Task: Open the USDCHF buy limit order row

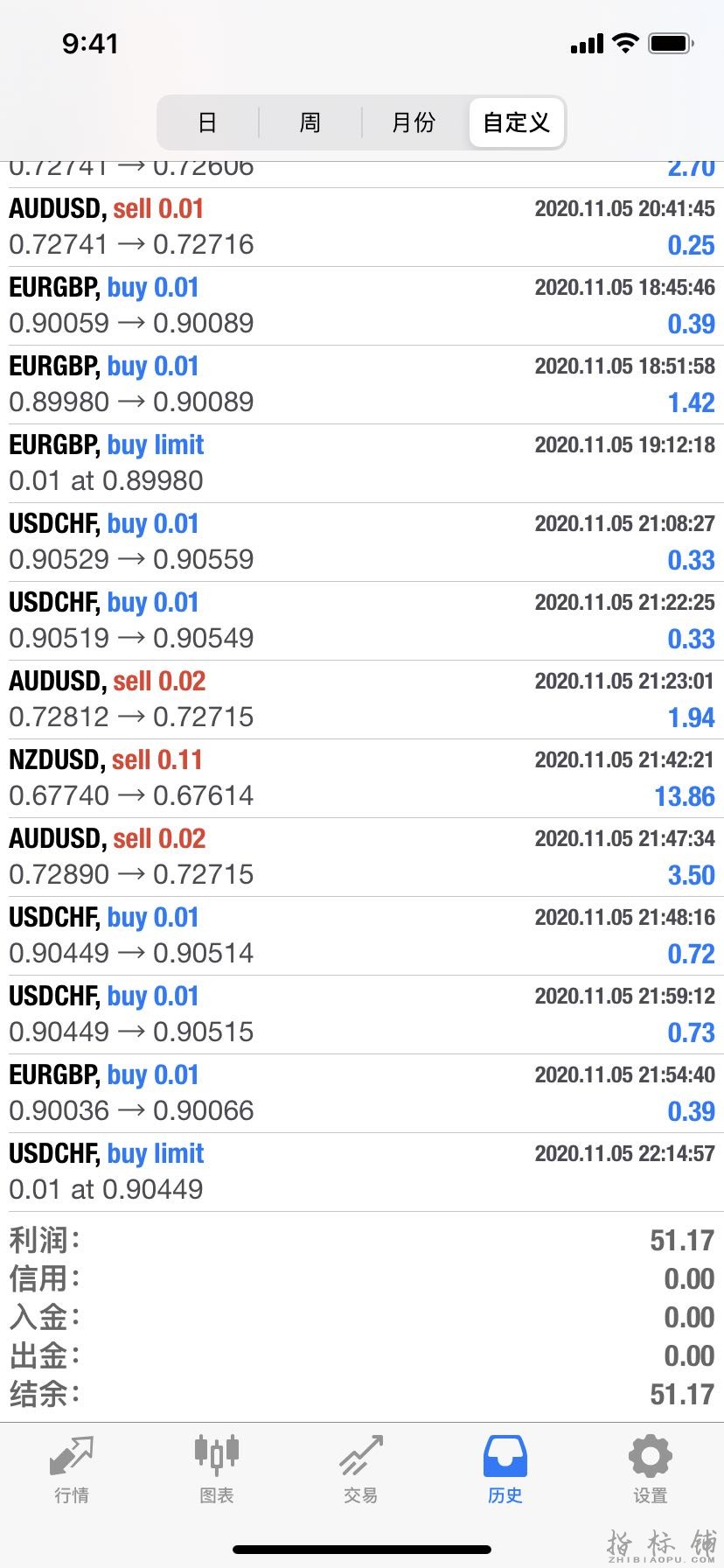Action: coord(362,1172)
